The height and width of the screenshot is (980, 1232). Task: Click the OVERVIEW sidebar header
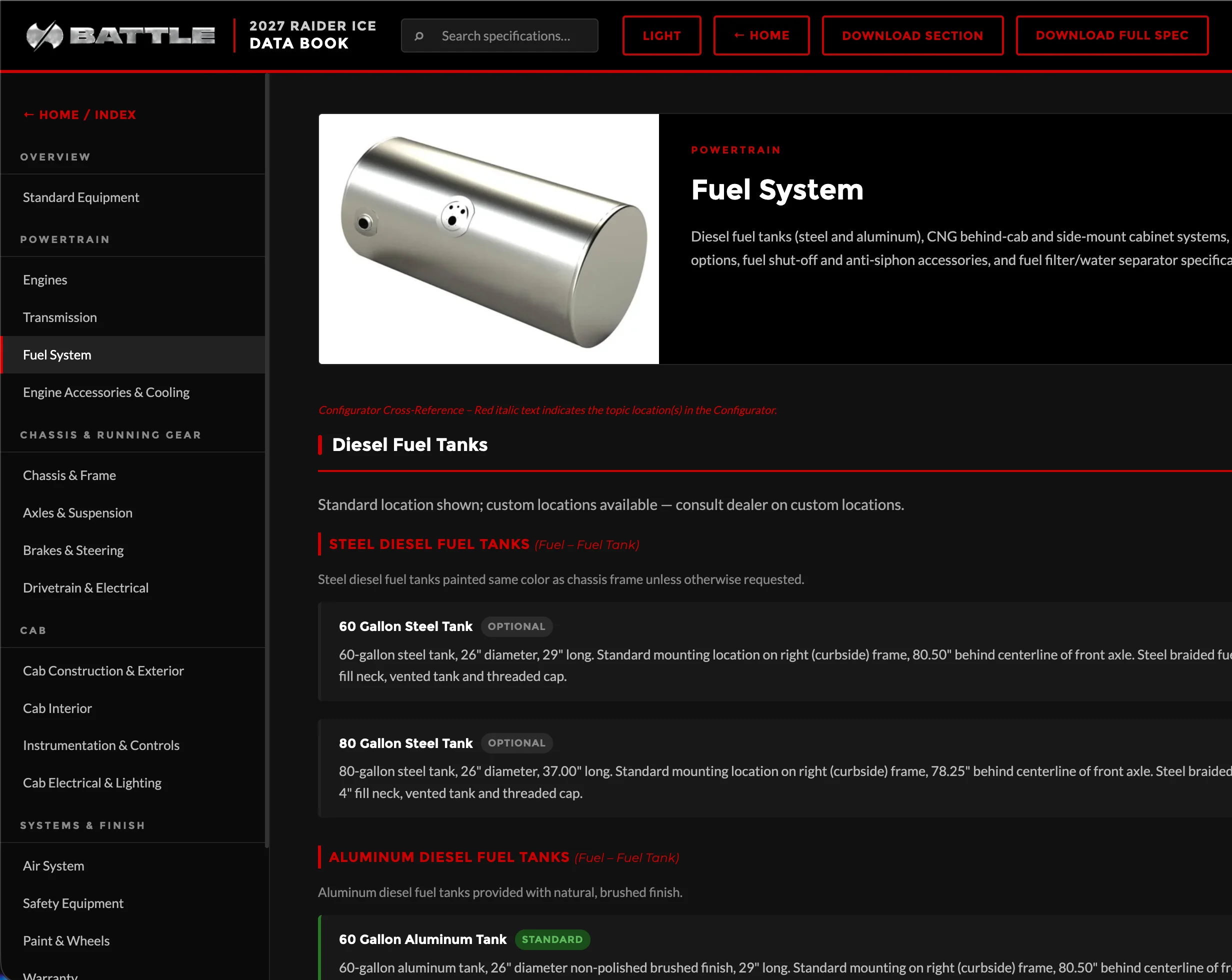(x=55, y=157)
